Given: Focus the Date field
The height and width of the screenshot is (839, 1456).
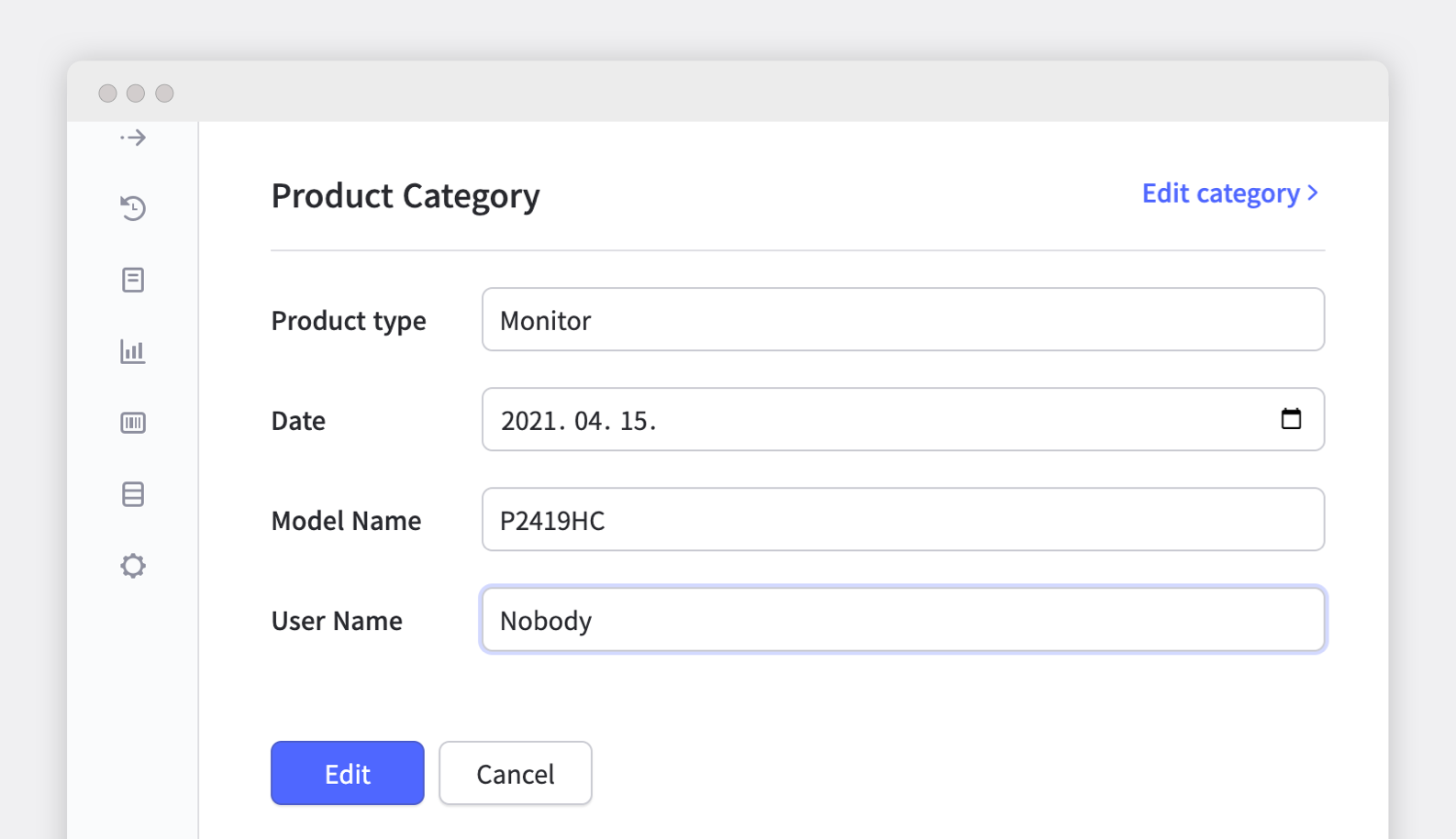Looking at the screenshot, I should point(904,419).
